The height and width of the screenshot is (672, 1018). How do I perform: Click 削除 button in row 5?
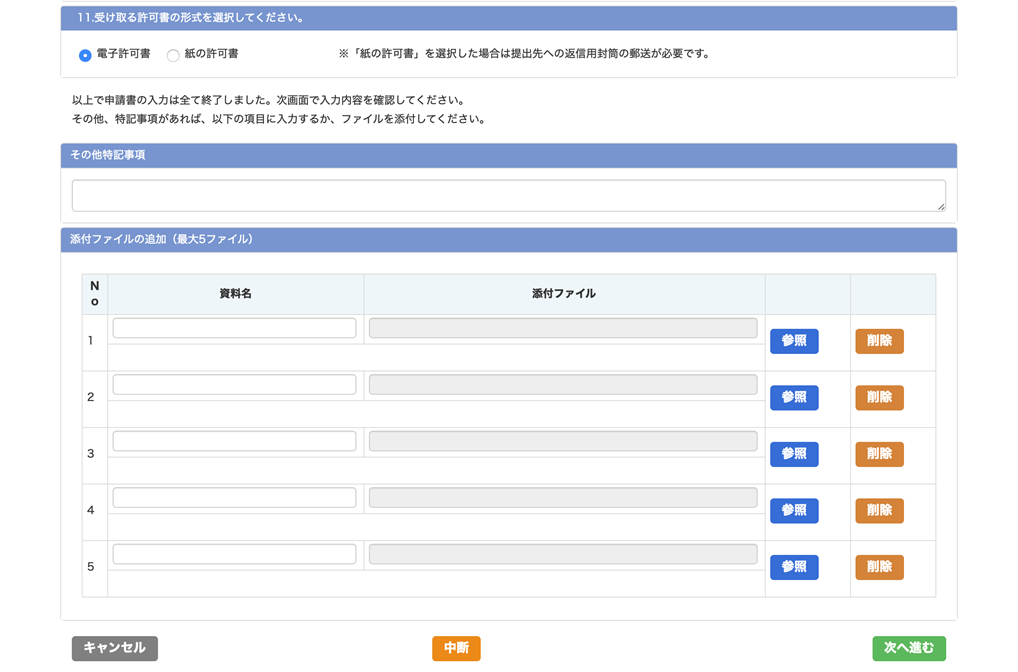pyautogui.click(x=879, y=567)
